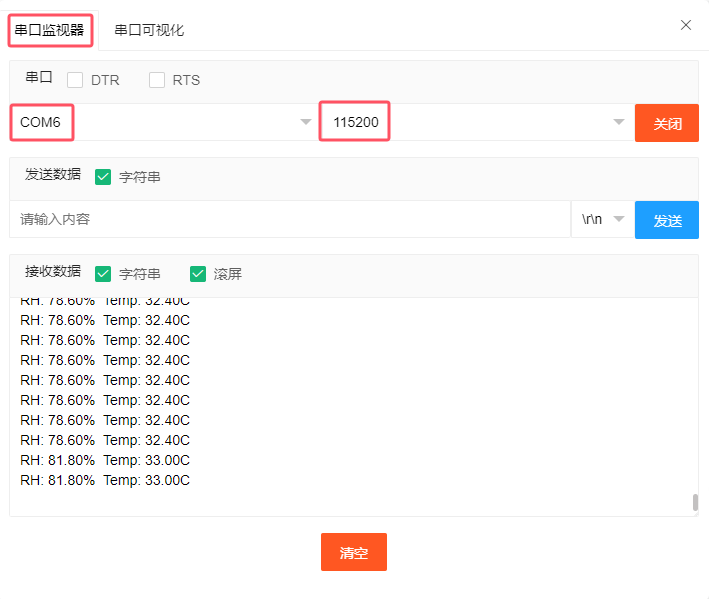Switch to the 串口监视器 tab

coord(50,30)
